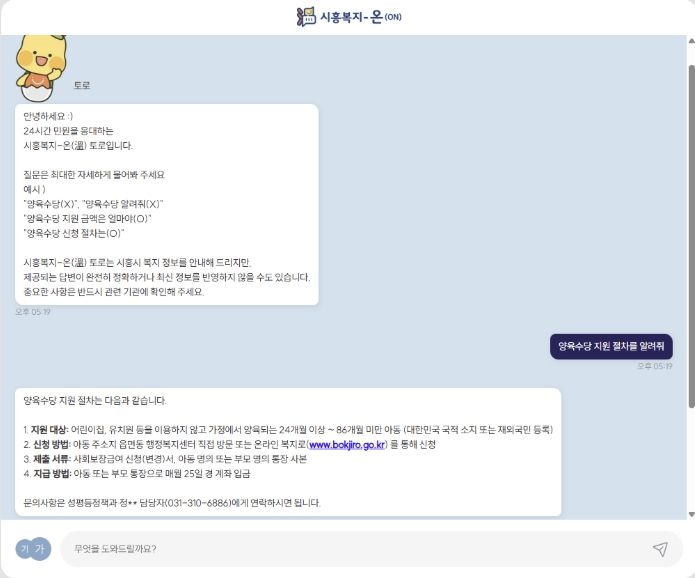Click the Toro mascot avatar image

pyautogui.click(x=41, y=68)
